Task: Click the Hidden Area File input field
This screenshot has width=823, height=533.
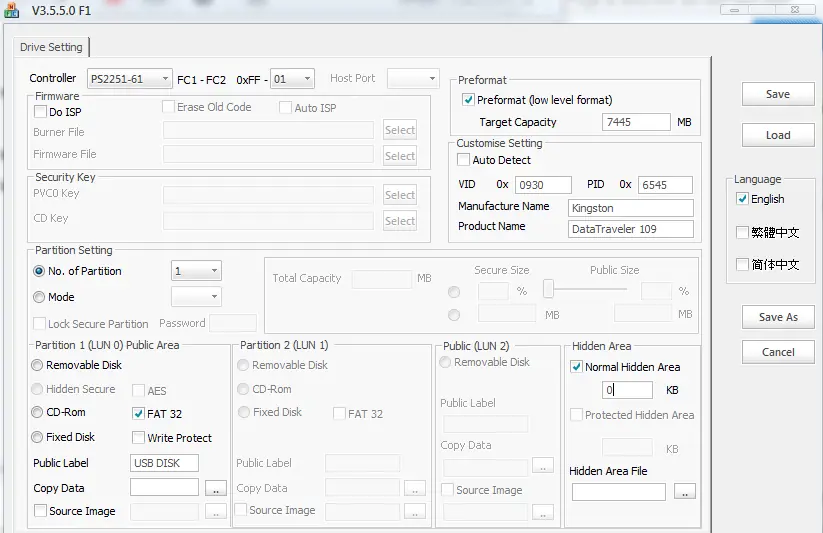Action: click(x=619, y=492)
